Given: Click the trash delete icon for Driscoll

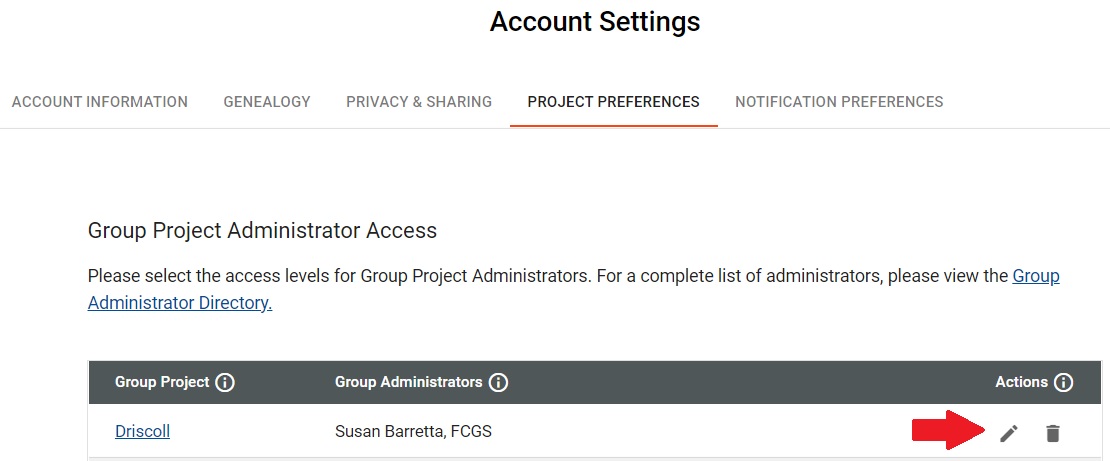Looking at the screenshot, I should (x=1053, y=433).
